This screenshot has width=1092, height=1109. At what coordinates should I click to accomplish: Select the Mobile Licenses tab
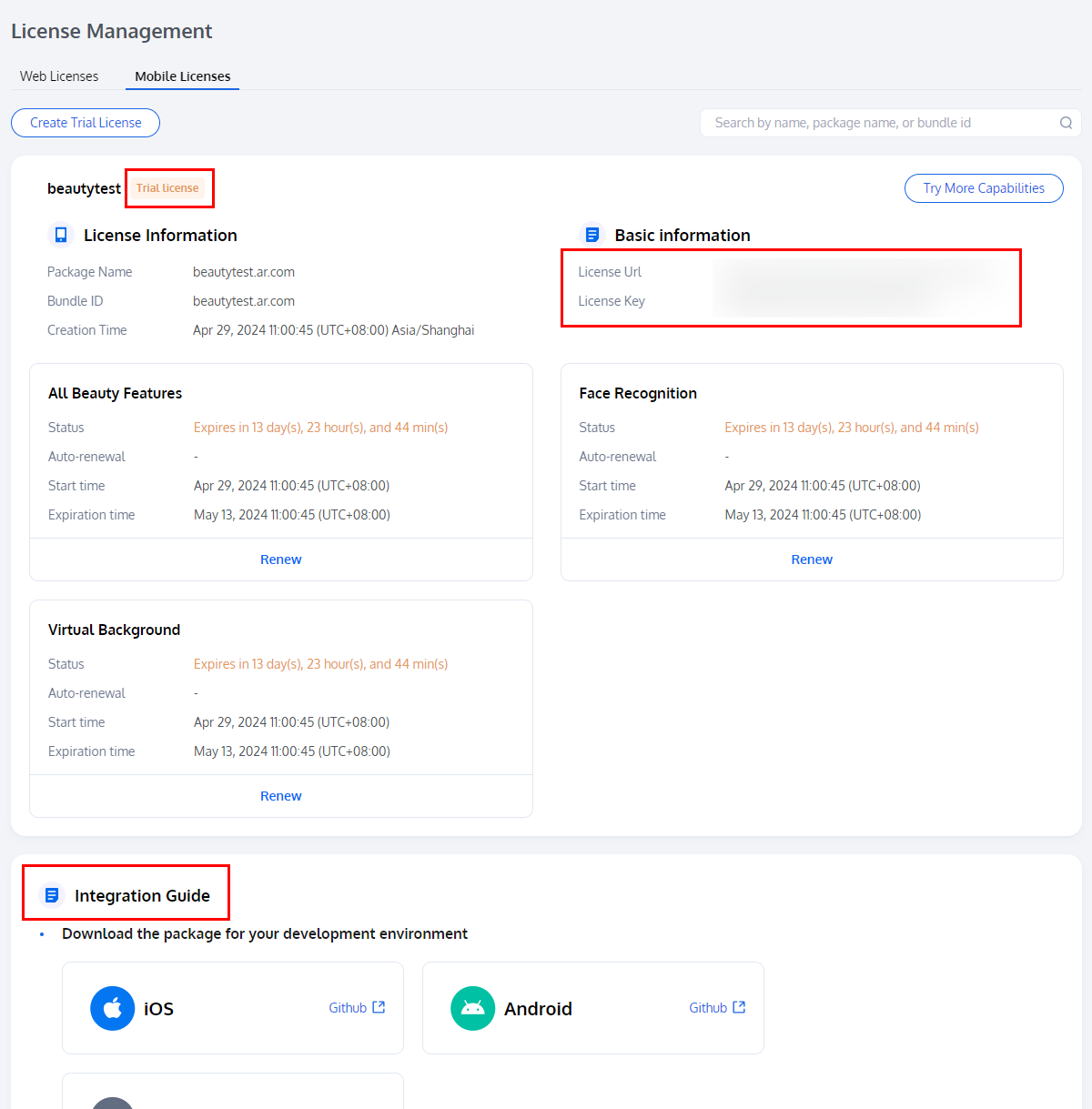point(183,76)
